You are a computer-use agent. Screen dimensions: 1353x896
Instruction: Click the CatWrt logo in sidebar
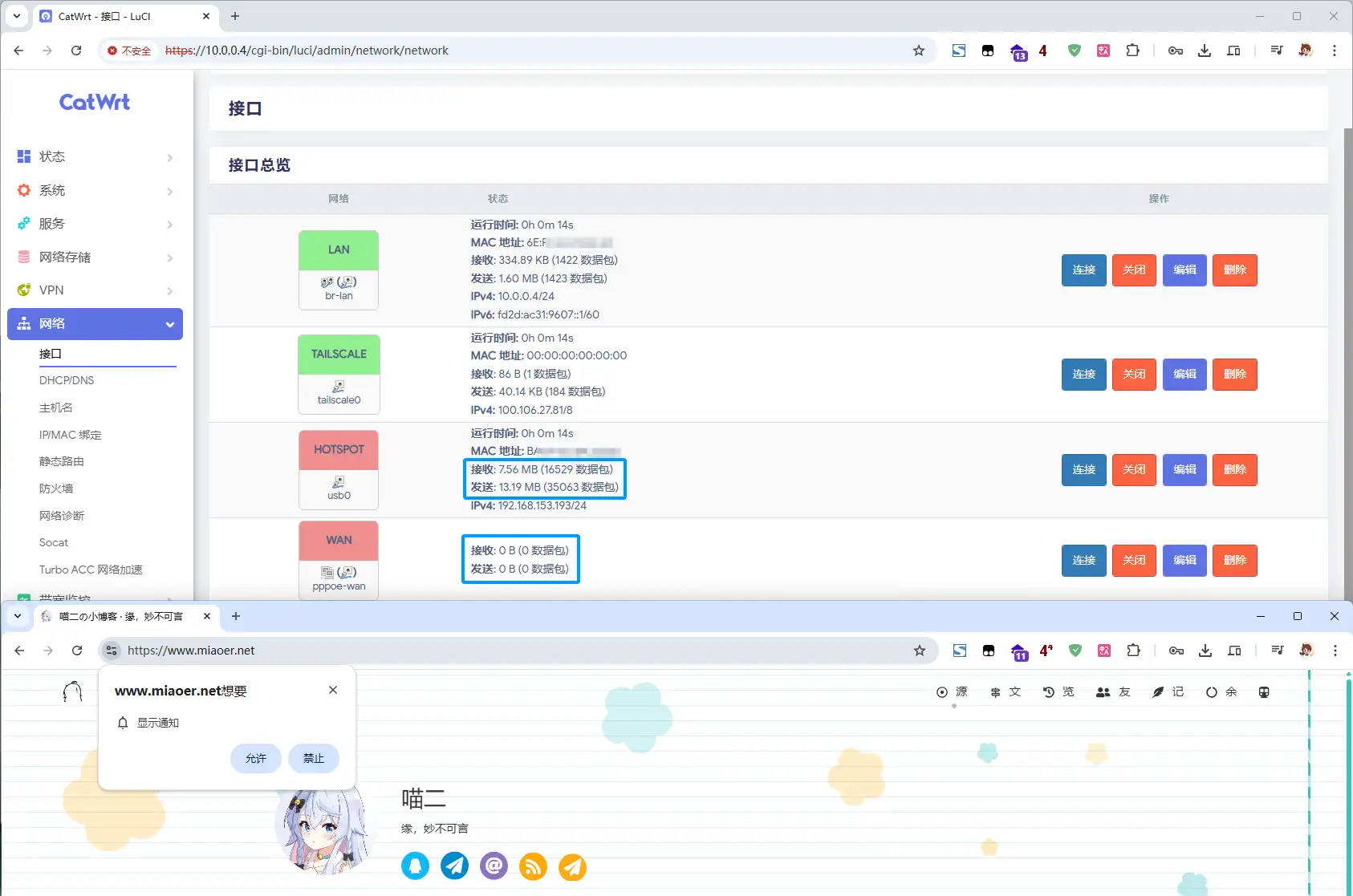click(x=95, y=102)
